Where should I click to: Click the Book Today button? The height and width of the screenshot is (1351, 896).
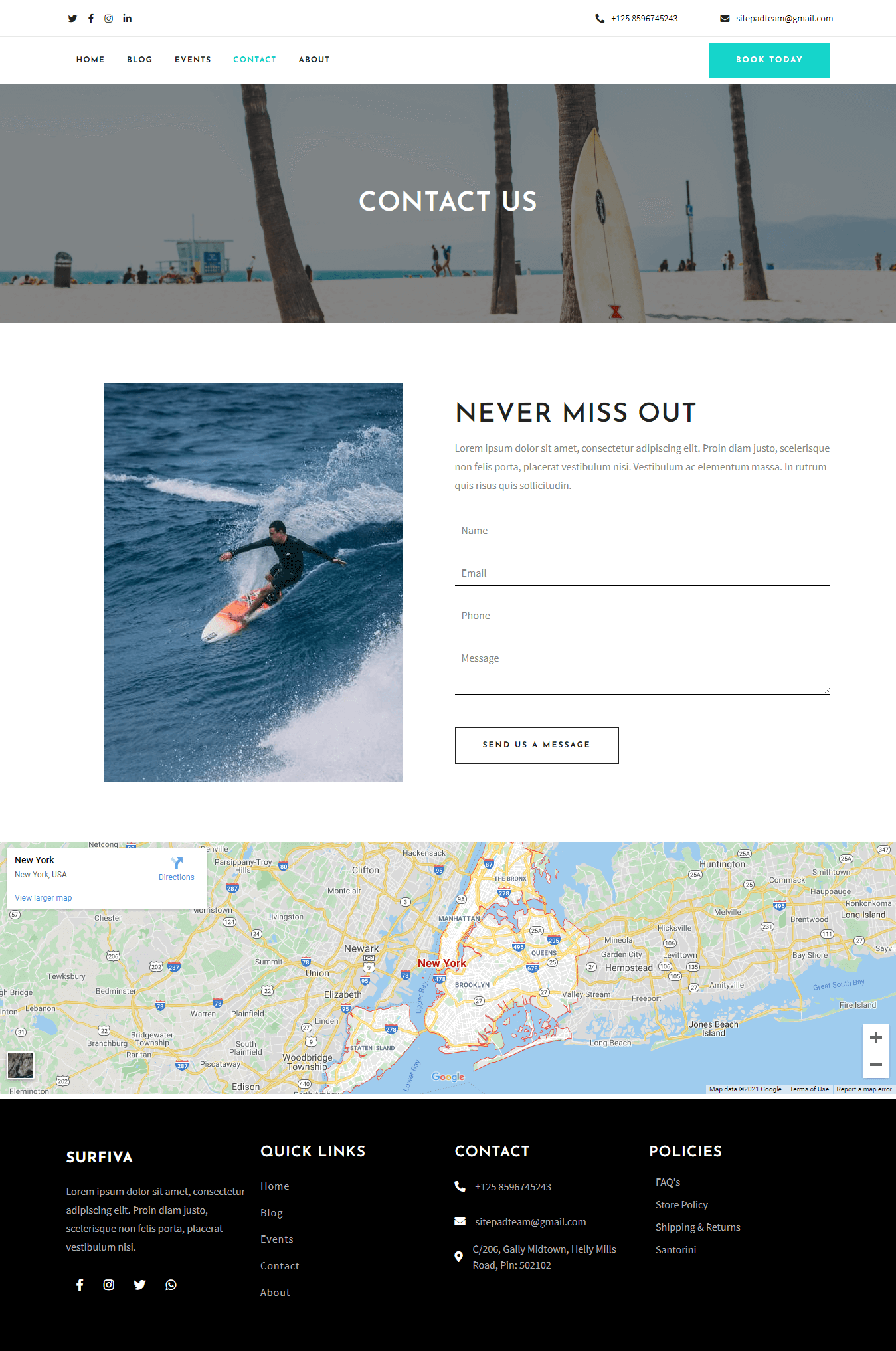pos(770,60)
